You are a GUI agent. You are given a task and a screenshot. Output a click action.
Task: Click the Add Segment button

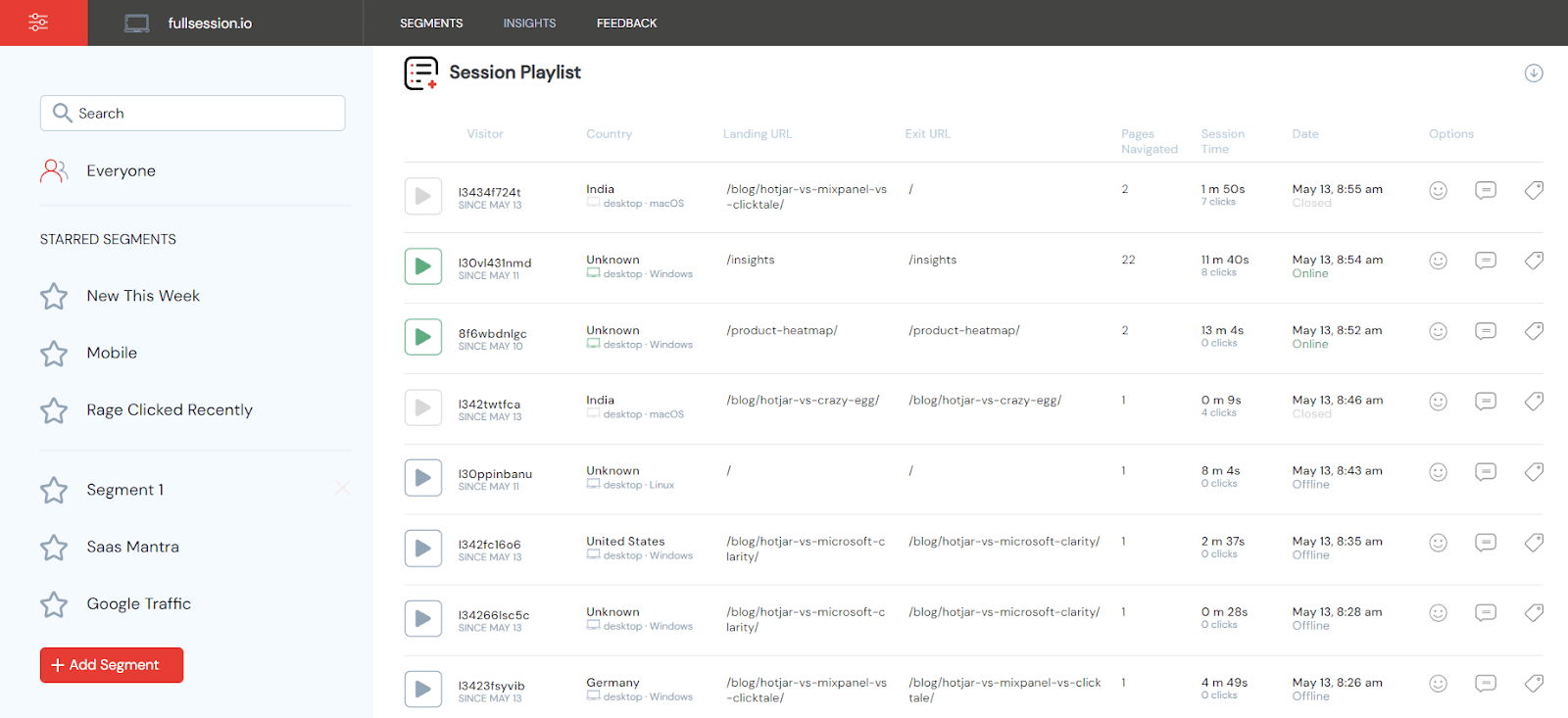(x=112, y=665)
